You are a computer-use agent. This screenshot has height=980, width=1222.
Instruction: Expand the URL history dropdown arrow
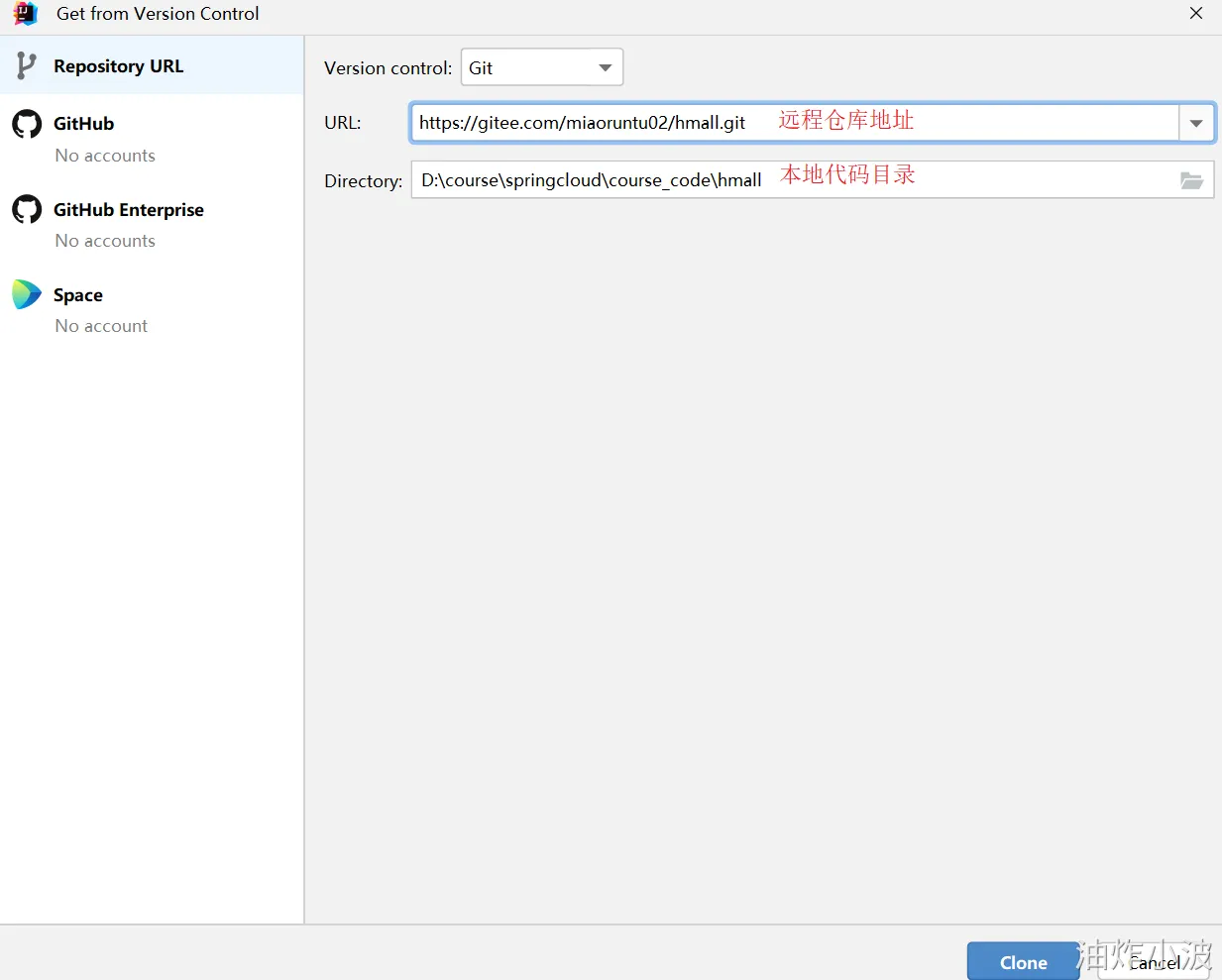pyautogui.click(x=1196, y=123)
